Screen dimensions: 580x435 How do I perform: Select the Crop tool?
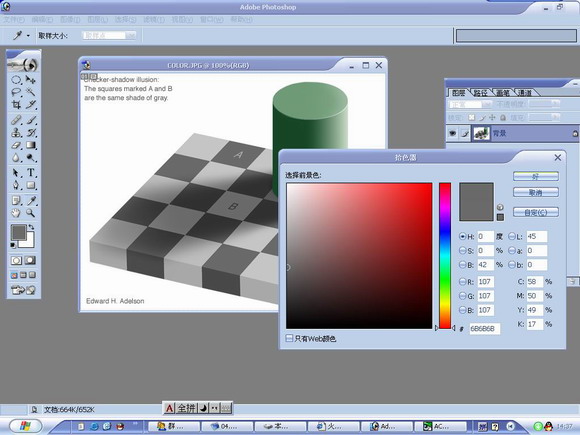[x=16, y=105]
